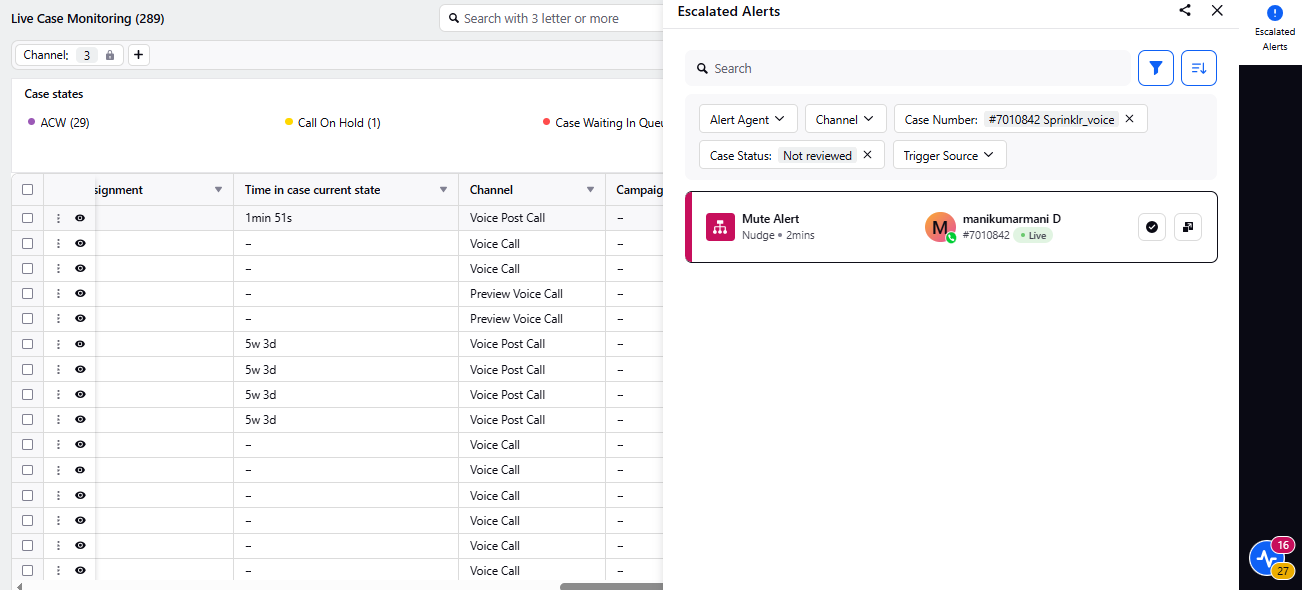Expand the Channel filter in alerts panel

(x=845, y=119)
